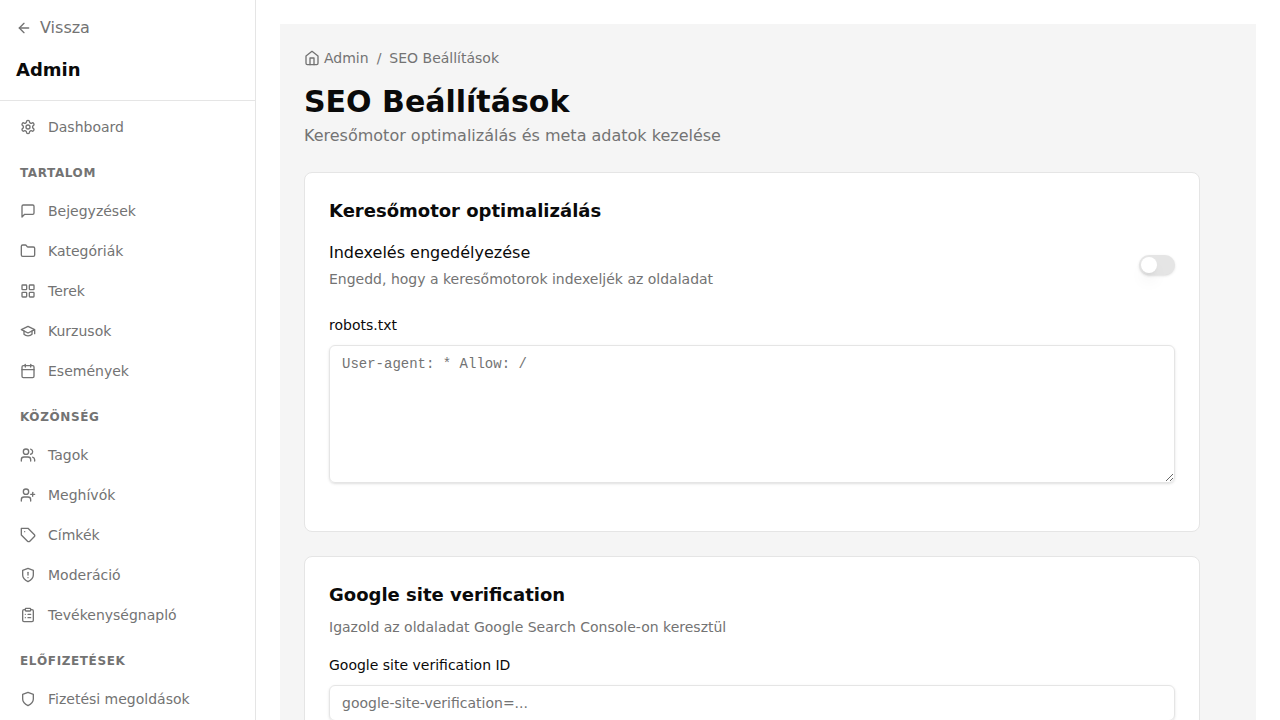Select the Események calendar icon
1280x720 pixels.
[x=27, y=370]
